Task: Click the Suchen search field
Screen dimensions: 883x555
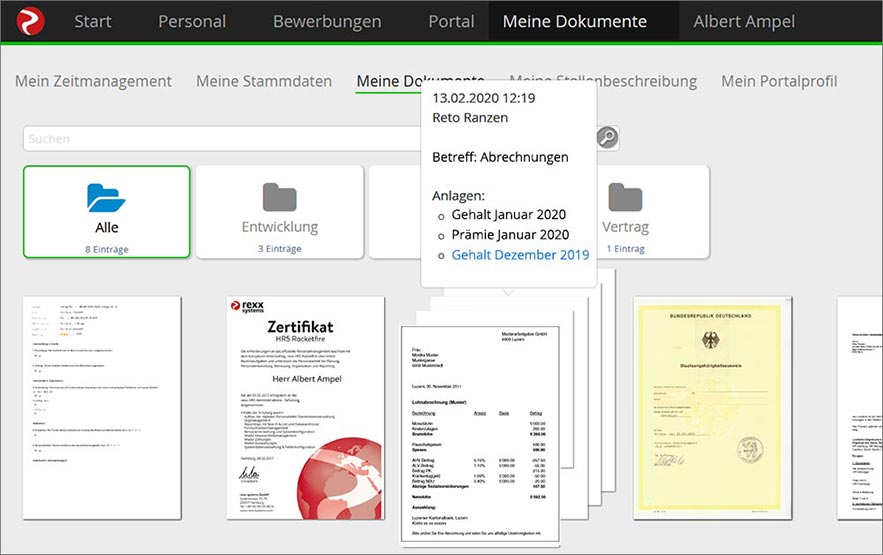Action: click(x=222, y=138)
